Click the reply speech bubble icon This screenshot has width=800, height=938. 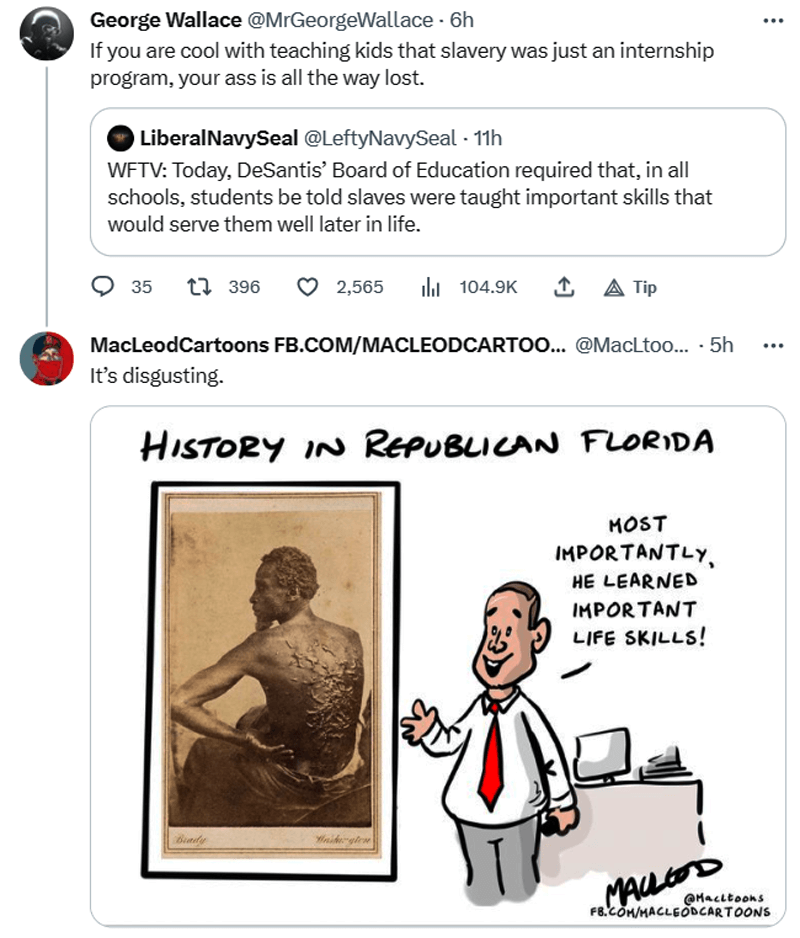pyautogui.click(x=102, y=287)
